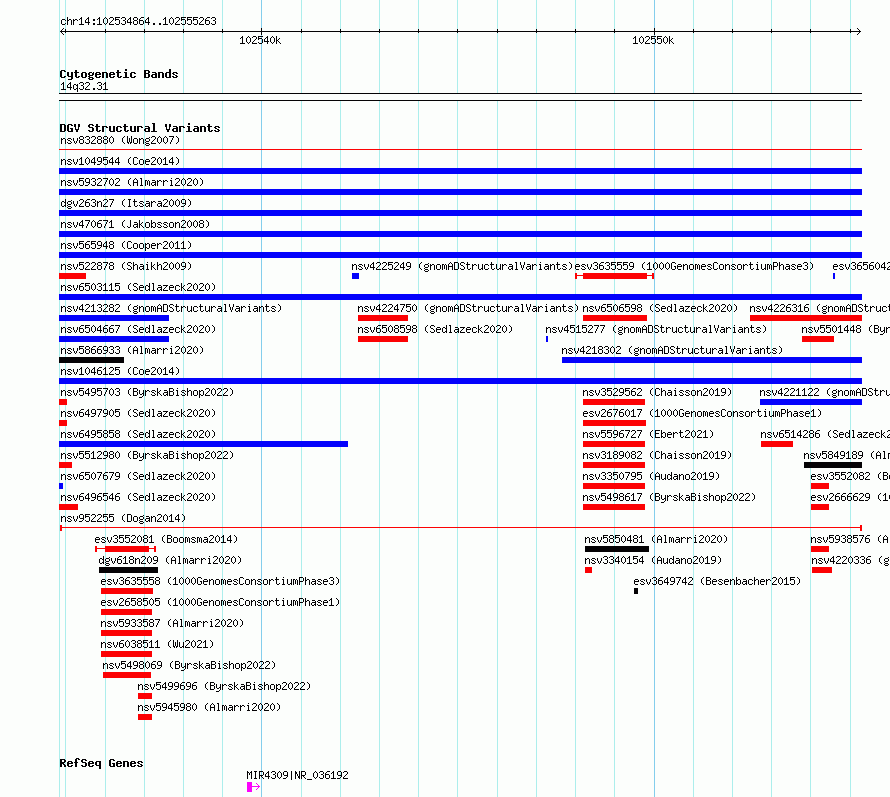Screen dimensions: 890x797
Task: Click the 102550k ruler position label
Action: tap(653, 40)
